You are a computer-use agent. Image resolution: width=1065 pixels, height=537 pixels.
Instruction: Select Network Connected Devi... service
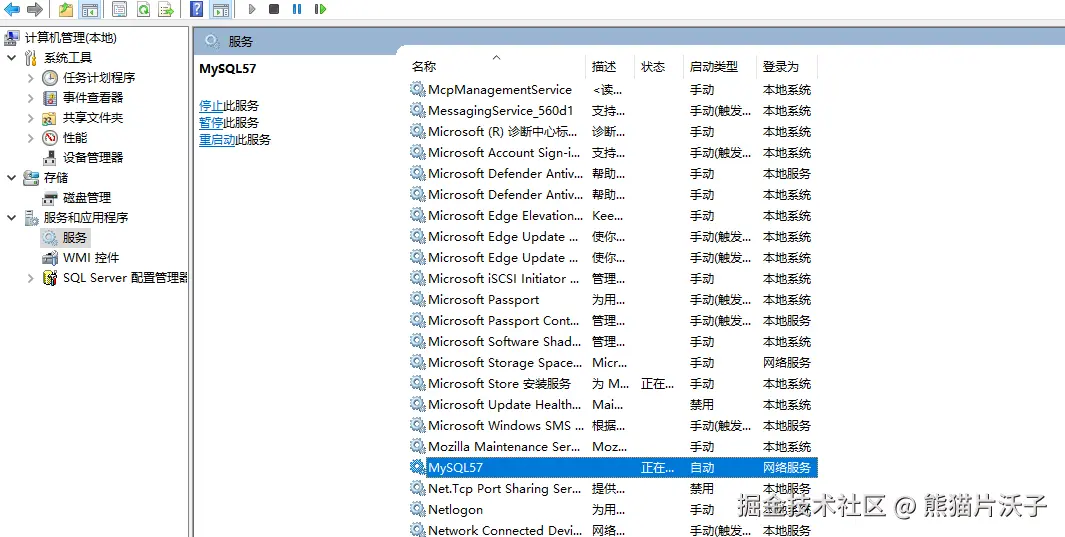613,530
